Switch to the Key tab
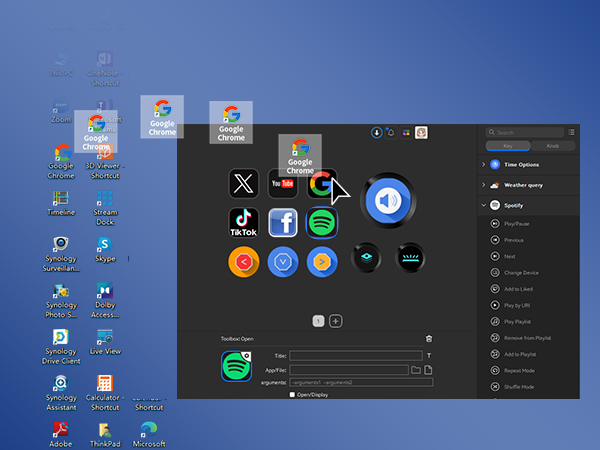This screenshot has width=600, height=450. tap(507, 146)
